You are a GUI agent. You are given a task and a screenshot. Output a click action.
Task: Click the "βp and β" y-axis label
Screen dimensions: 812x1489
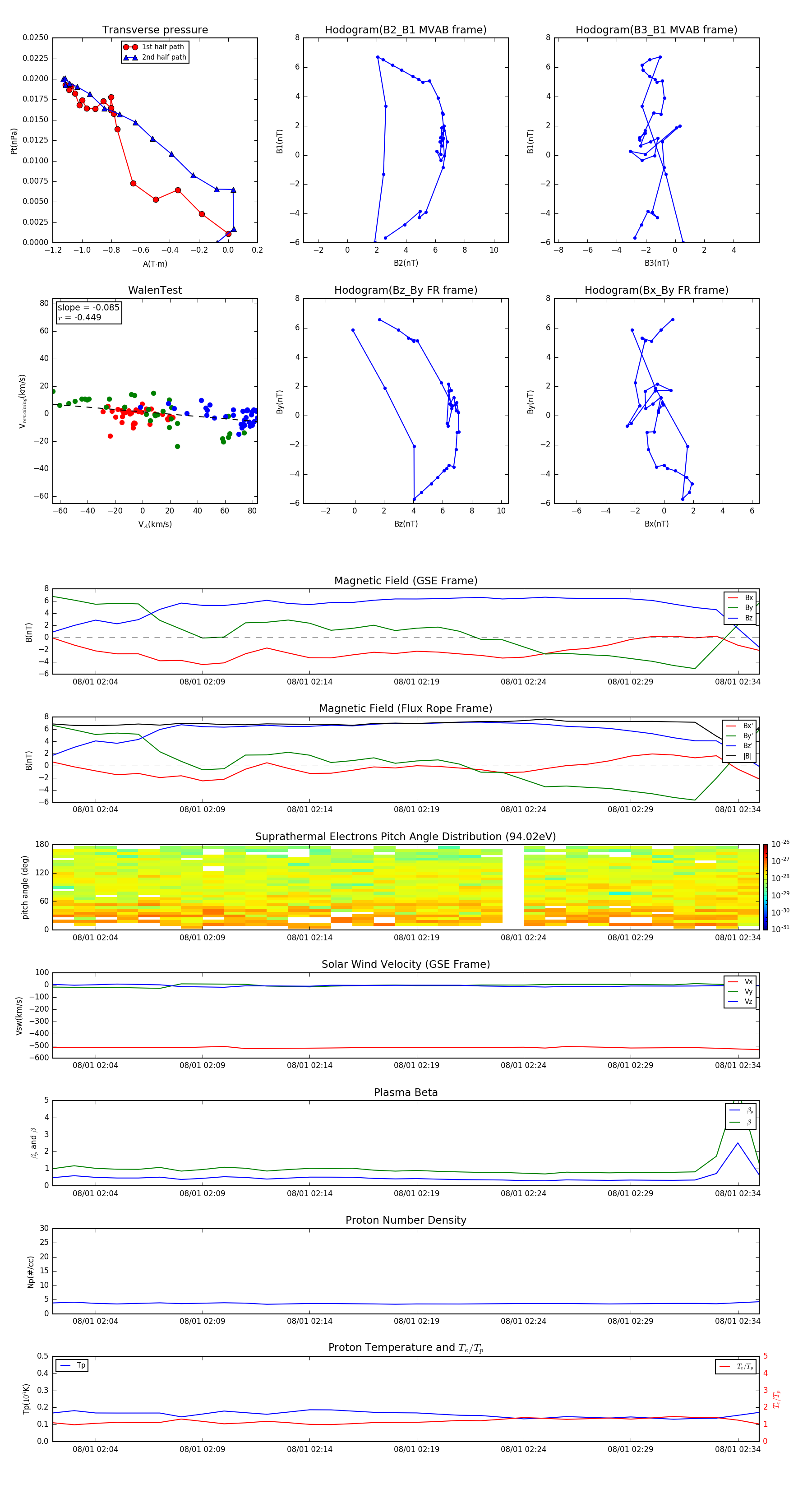pos(33,1143)
